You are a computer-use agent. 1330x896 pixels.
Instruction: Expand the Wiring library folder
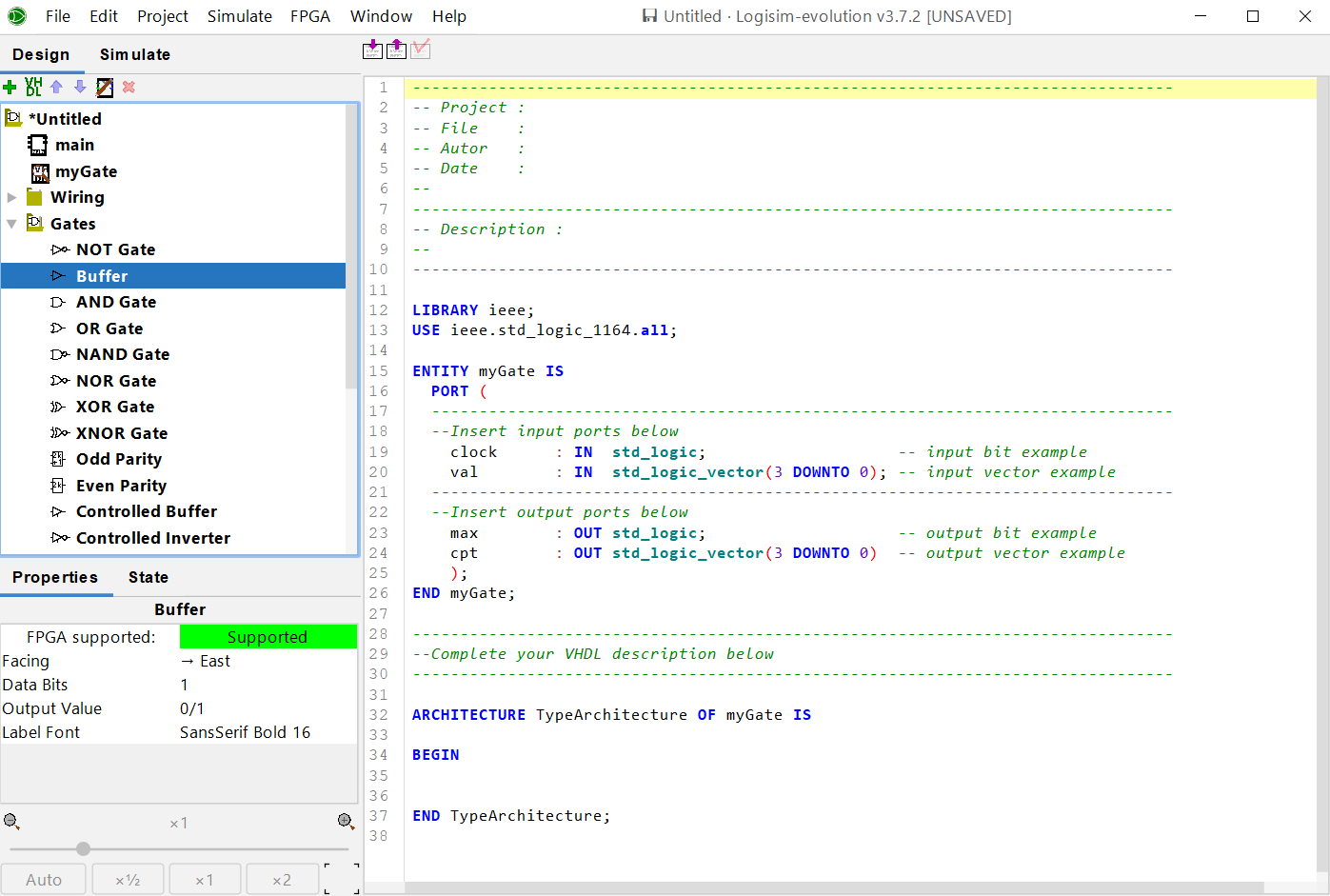click(12, 198)
